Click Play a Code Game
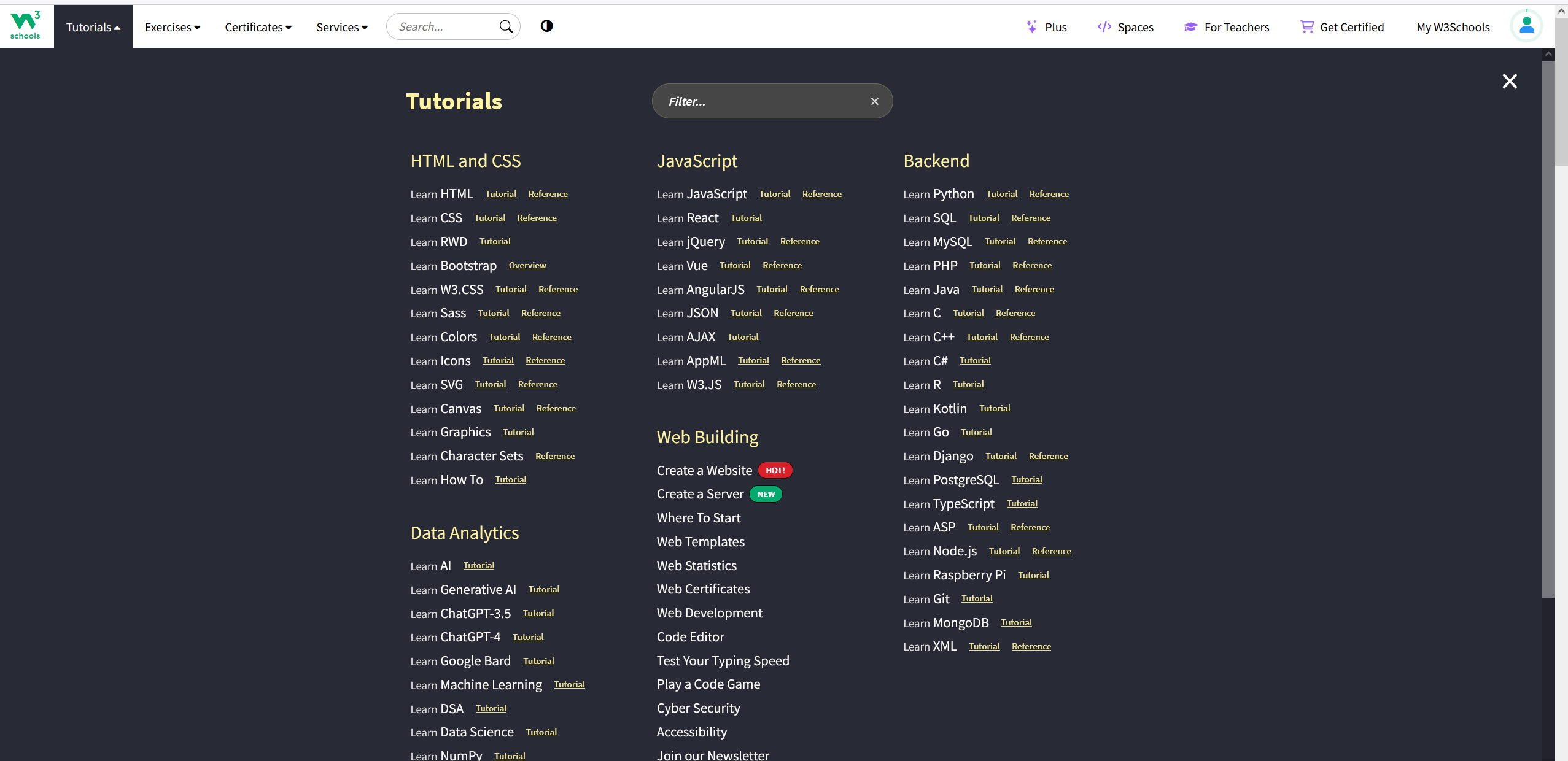 708,684
